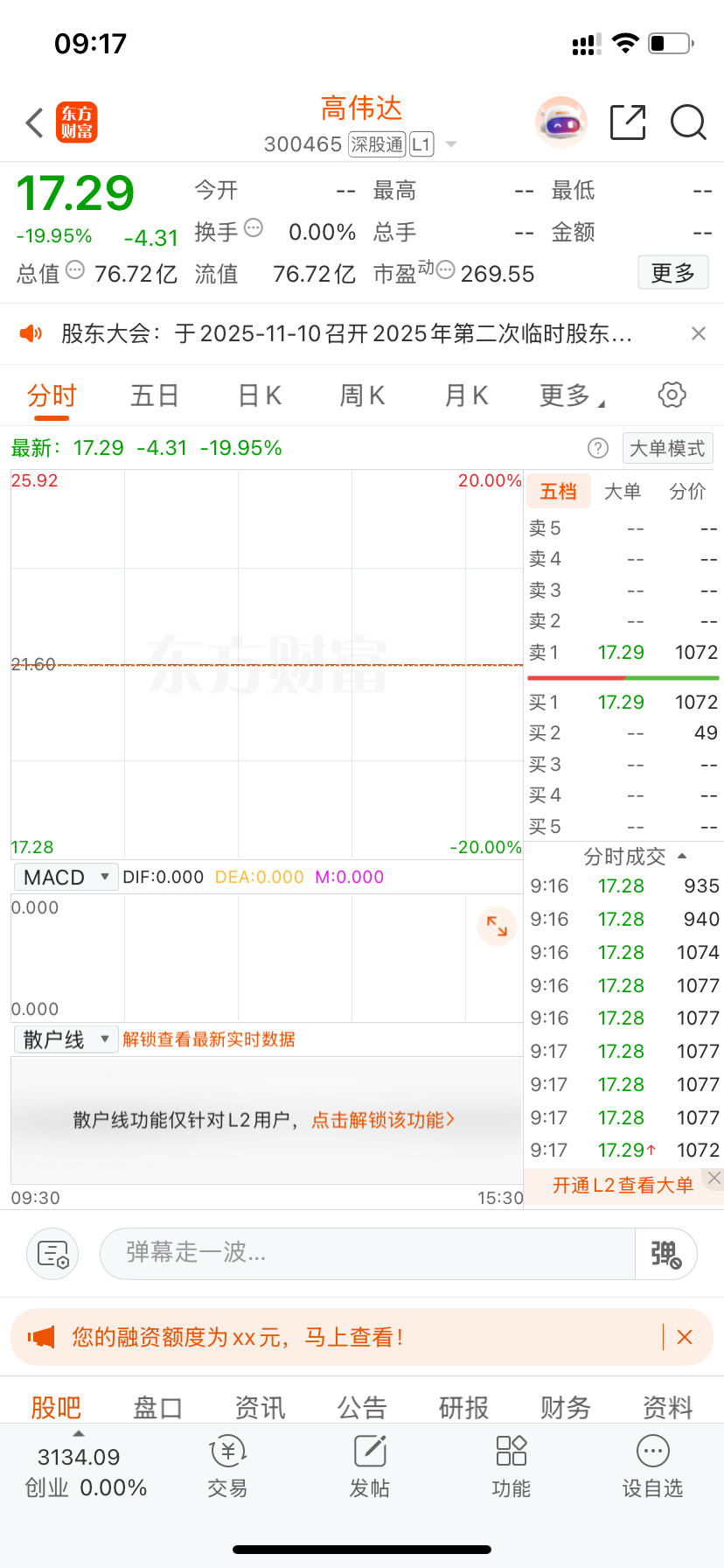Open the 资料 bottom tab
Image resolution: width=724 pixels, height=1568 pixels.
[668, 1407]
